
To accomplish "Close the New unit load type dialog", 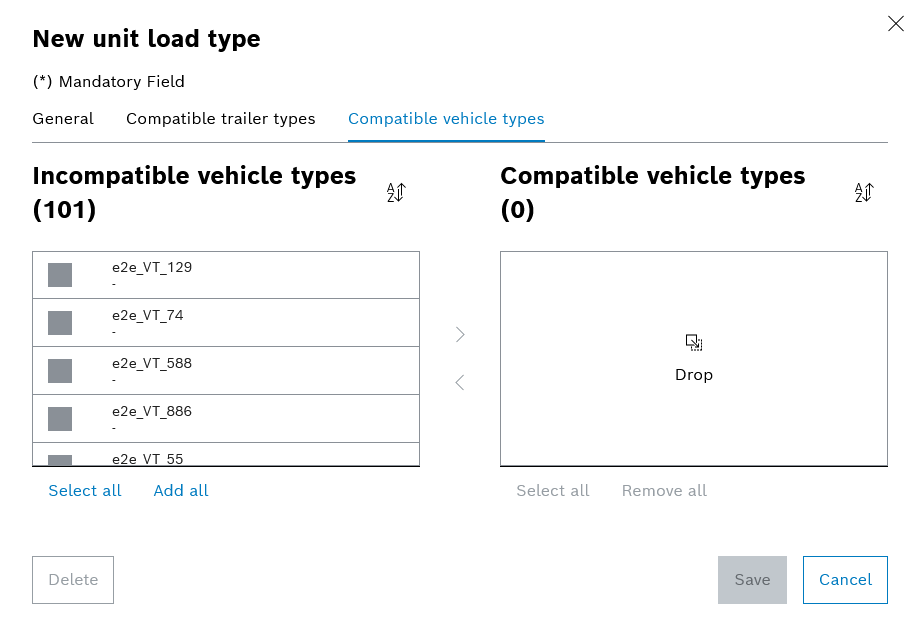I will [x=896, y=23].
